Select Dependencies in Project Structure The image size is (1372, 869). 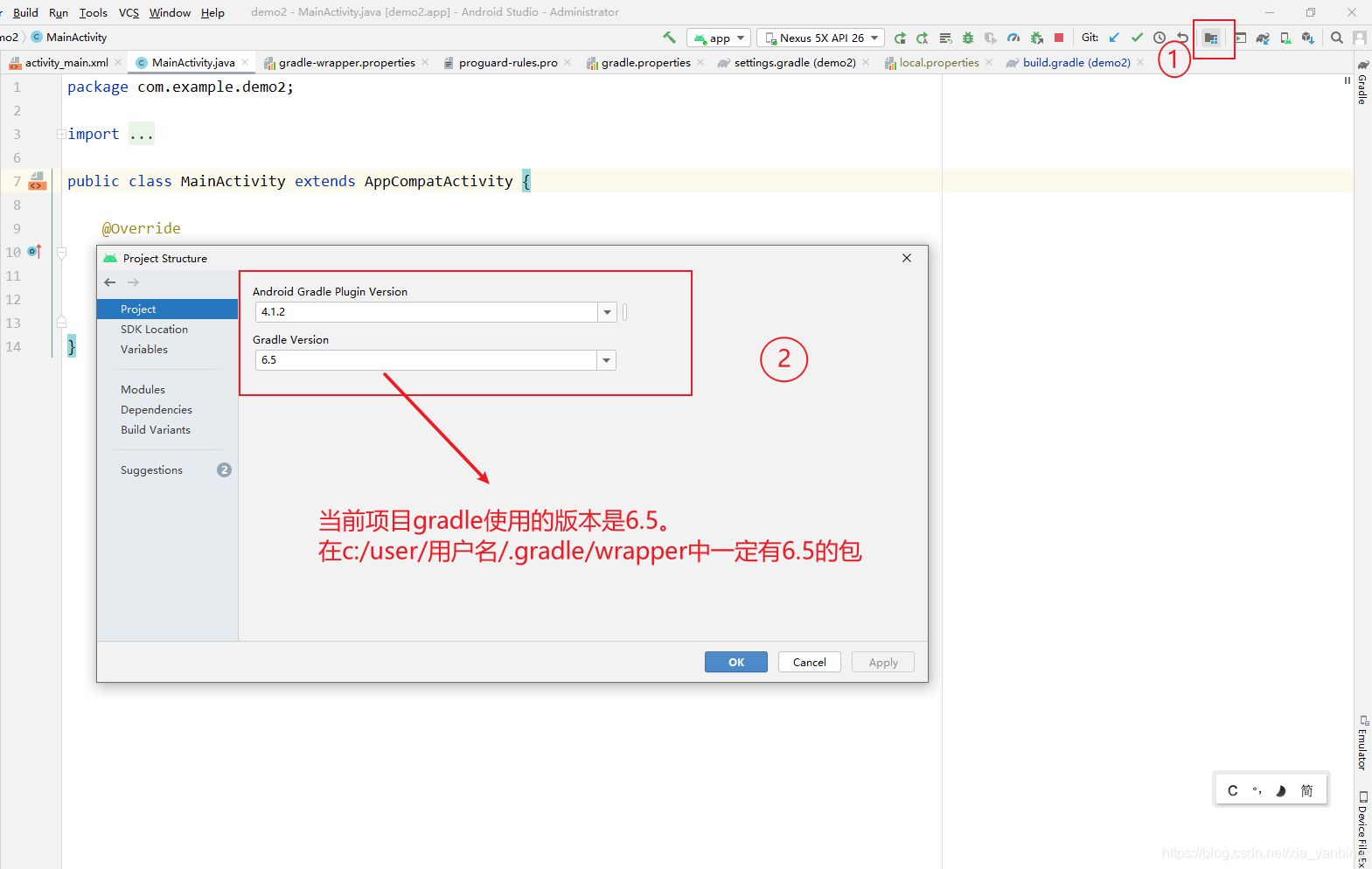click(167, 410)
